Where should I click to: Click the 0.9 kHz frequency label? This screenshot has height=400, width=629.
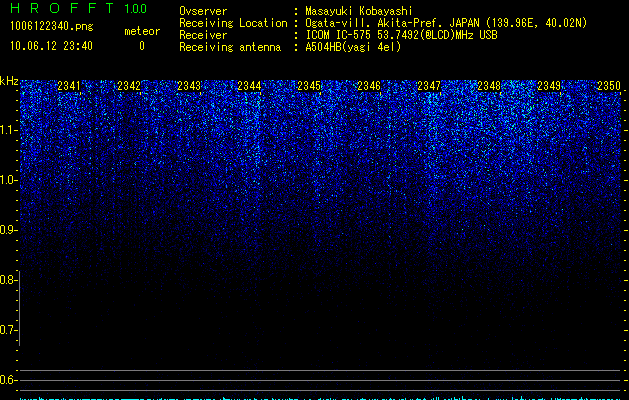point(9,230)
